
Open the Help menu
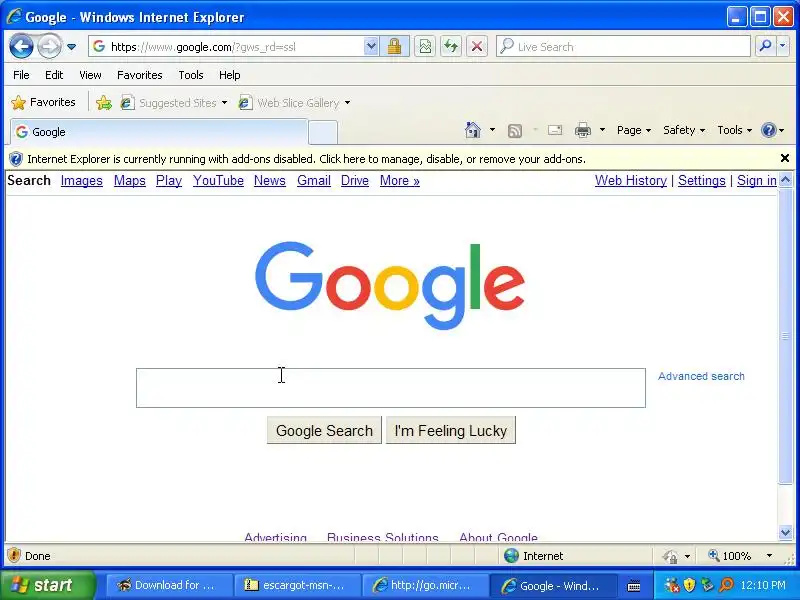[230, 75]
